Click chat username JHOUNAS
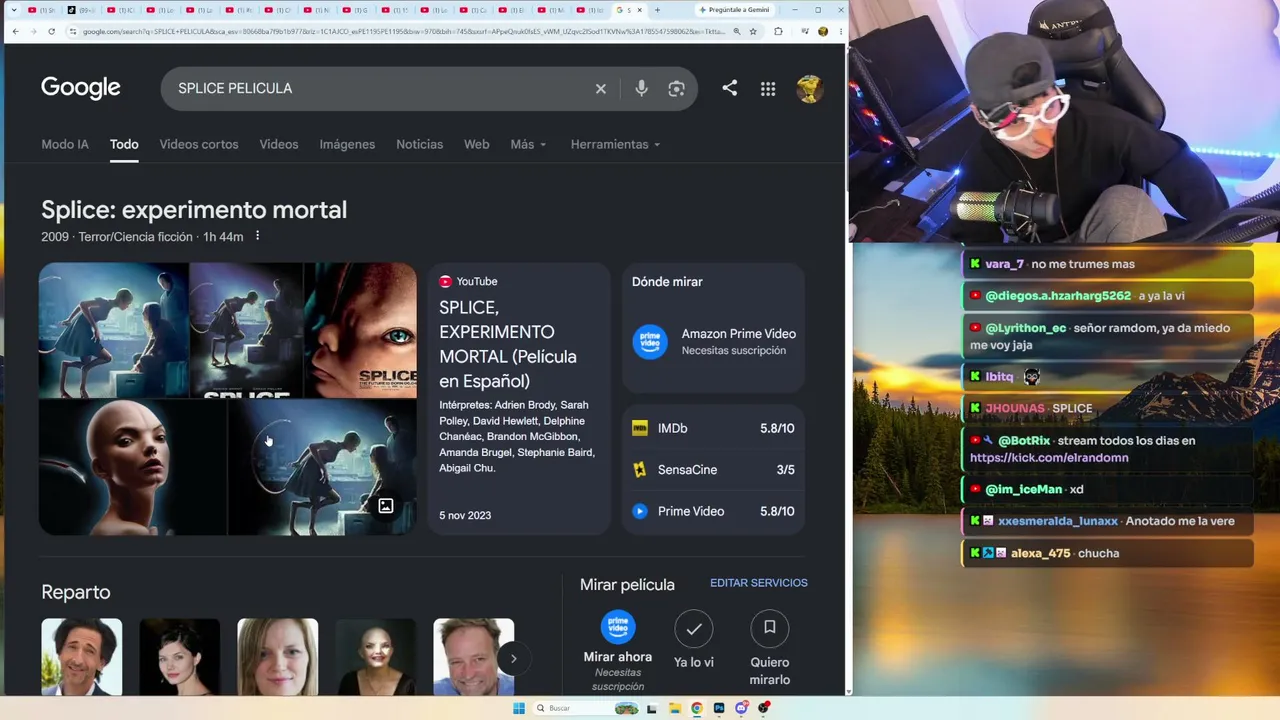 (1015, 408)
